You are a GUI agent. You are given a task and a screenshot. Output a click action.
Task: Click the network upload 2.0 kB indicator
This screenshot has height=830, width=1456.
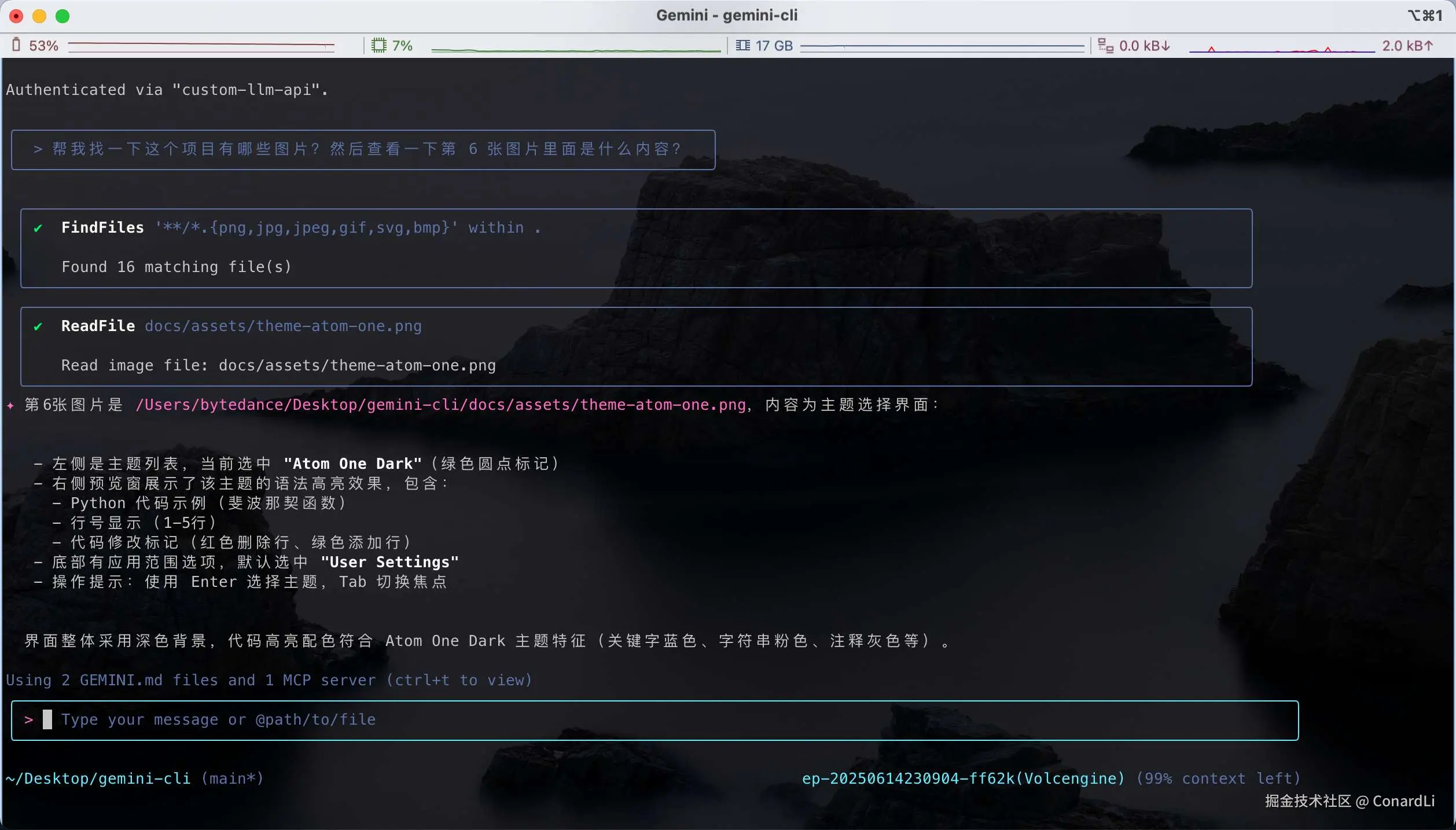1407,45
